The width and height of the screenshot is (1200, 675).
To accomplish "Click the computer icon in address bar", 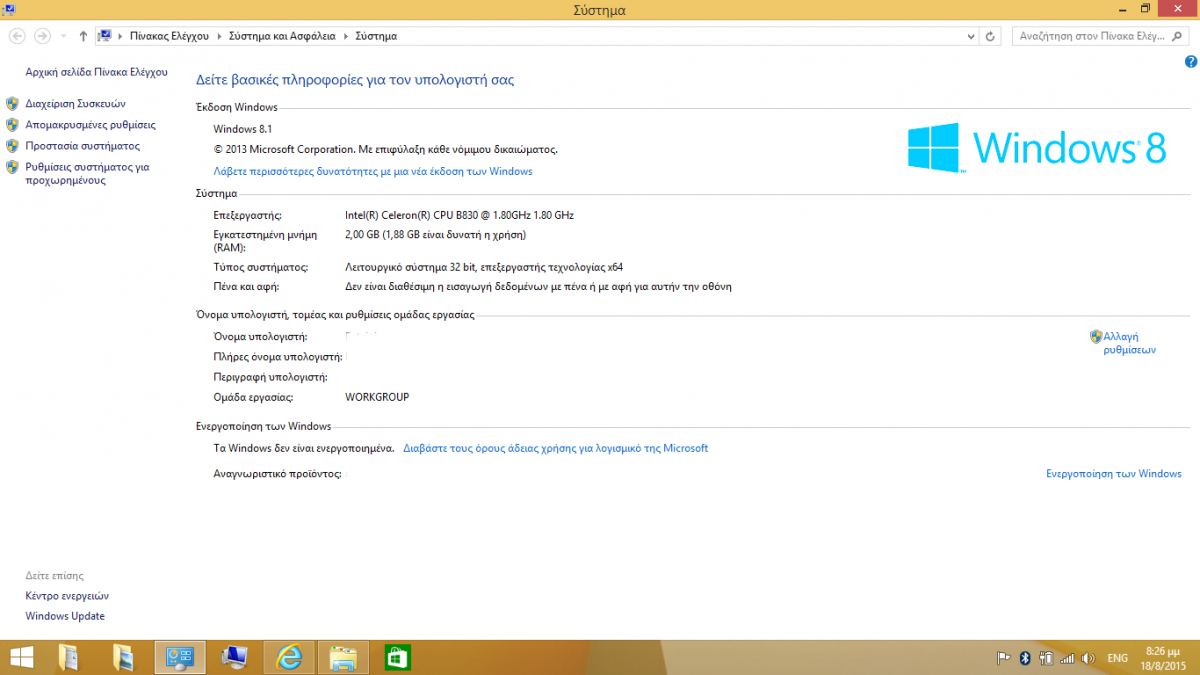I will point(104,36).
